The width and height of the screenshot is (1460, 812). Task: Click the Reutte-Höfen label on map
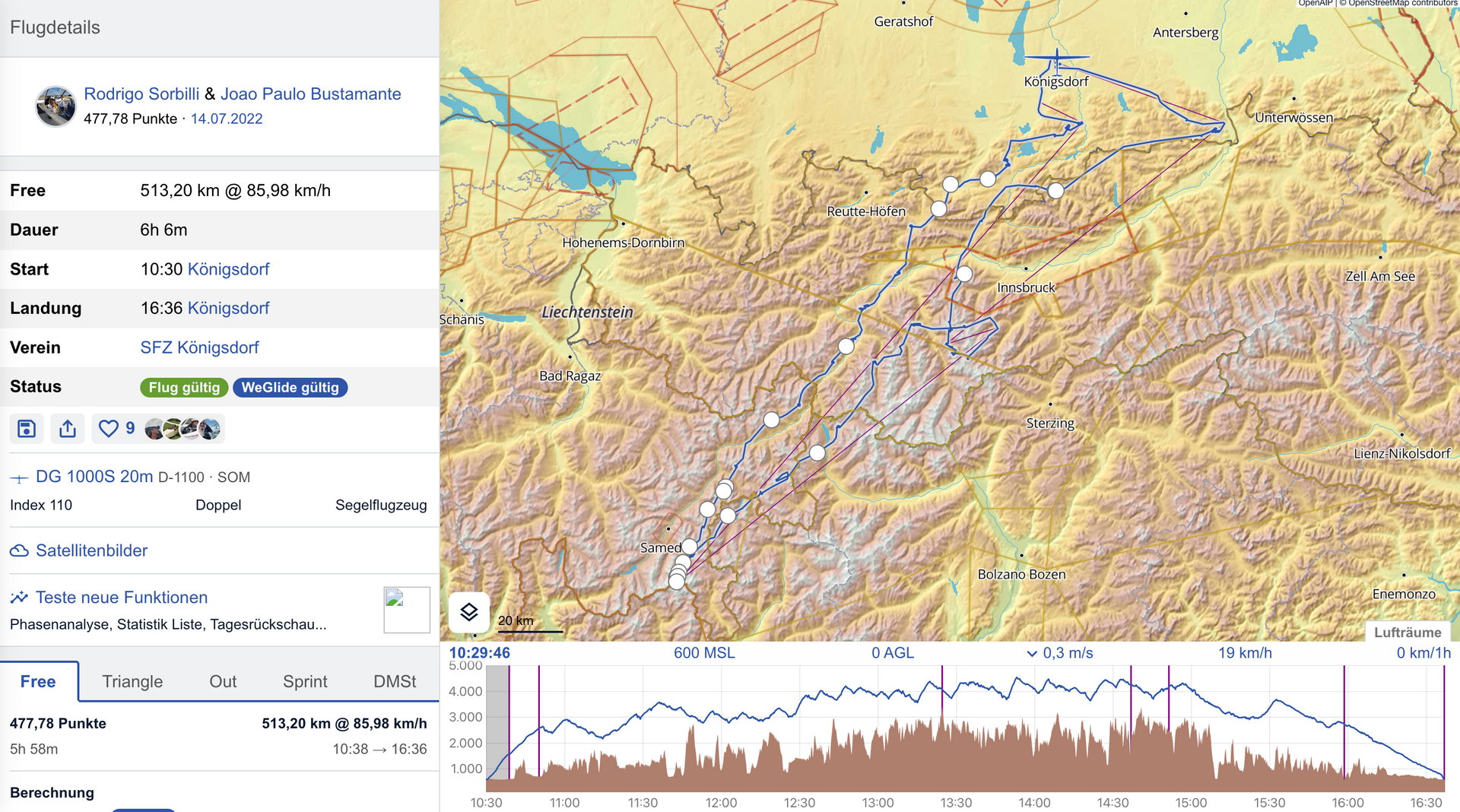tap(866, 211)
